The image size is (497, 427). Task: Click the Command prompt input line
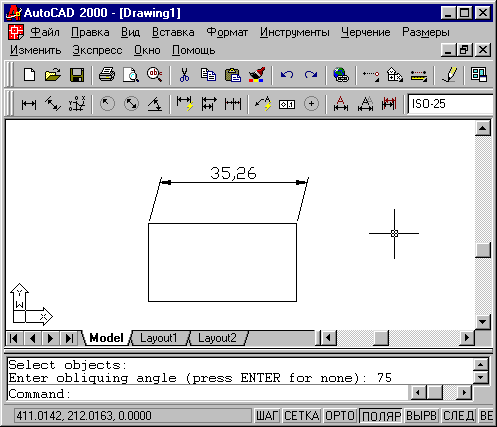[x=207, y=394]
